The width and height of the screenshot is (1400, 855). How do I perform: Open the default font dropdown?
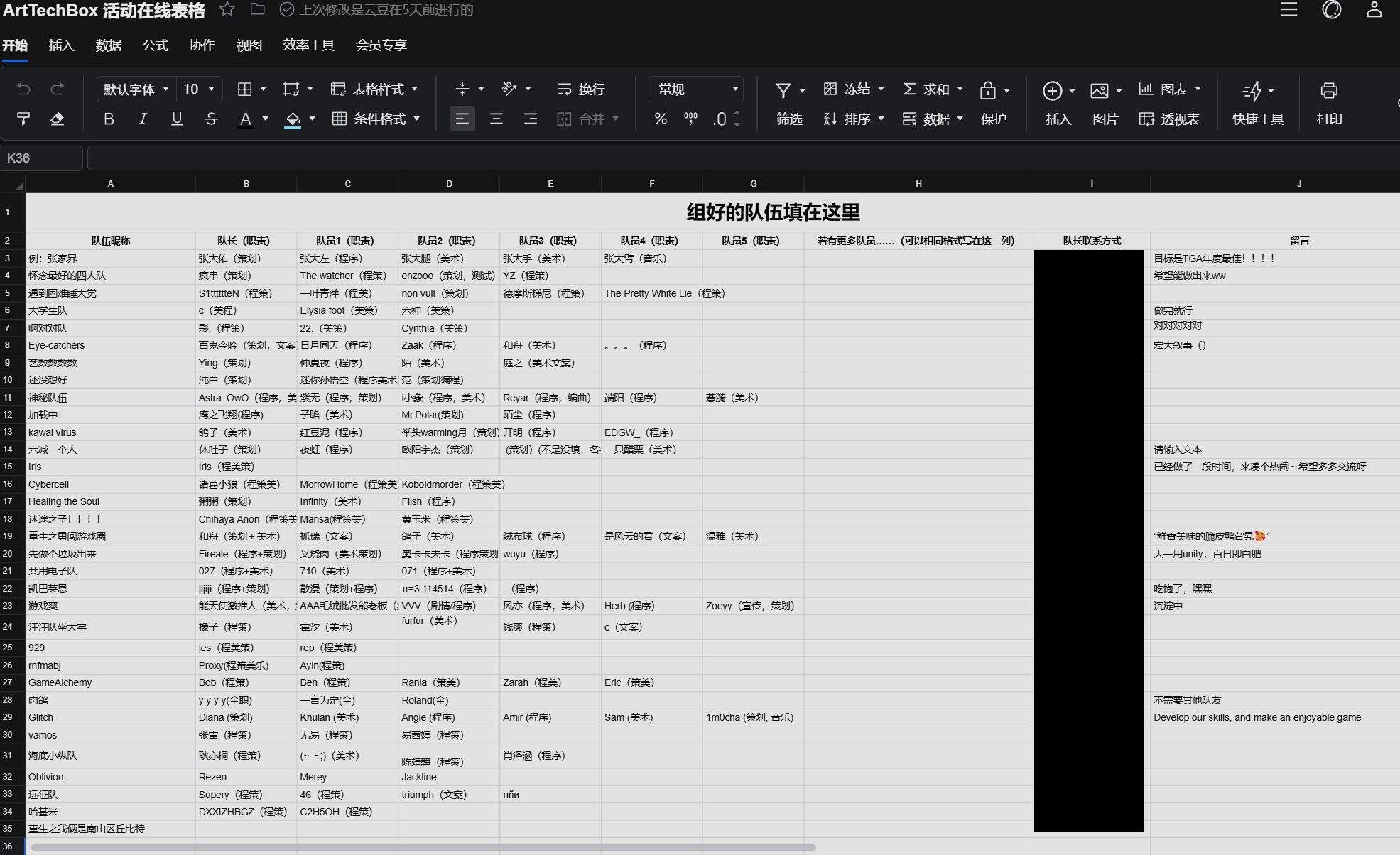(136, 89)
